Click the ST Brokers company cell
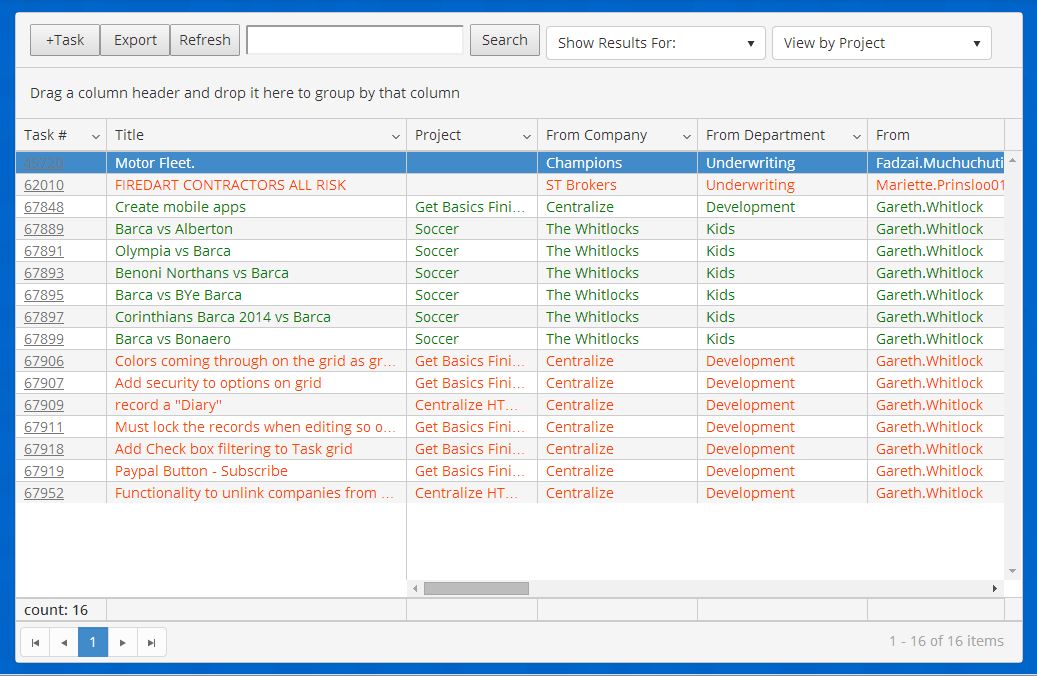The height and width of the screenshot is (676, 1037). click(617, 185)
